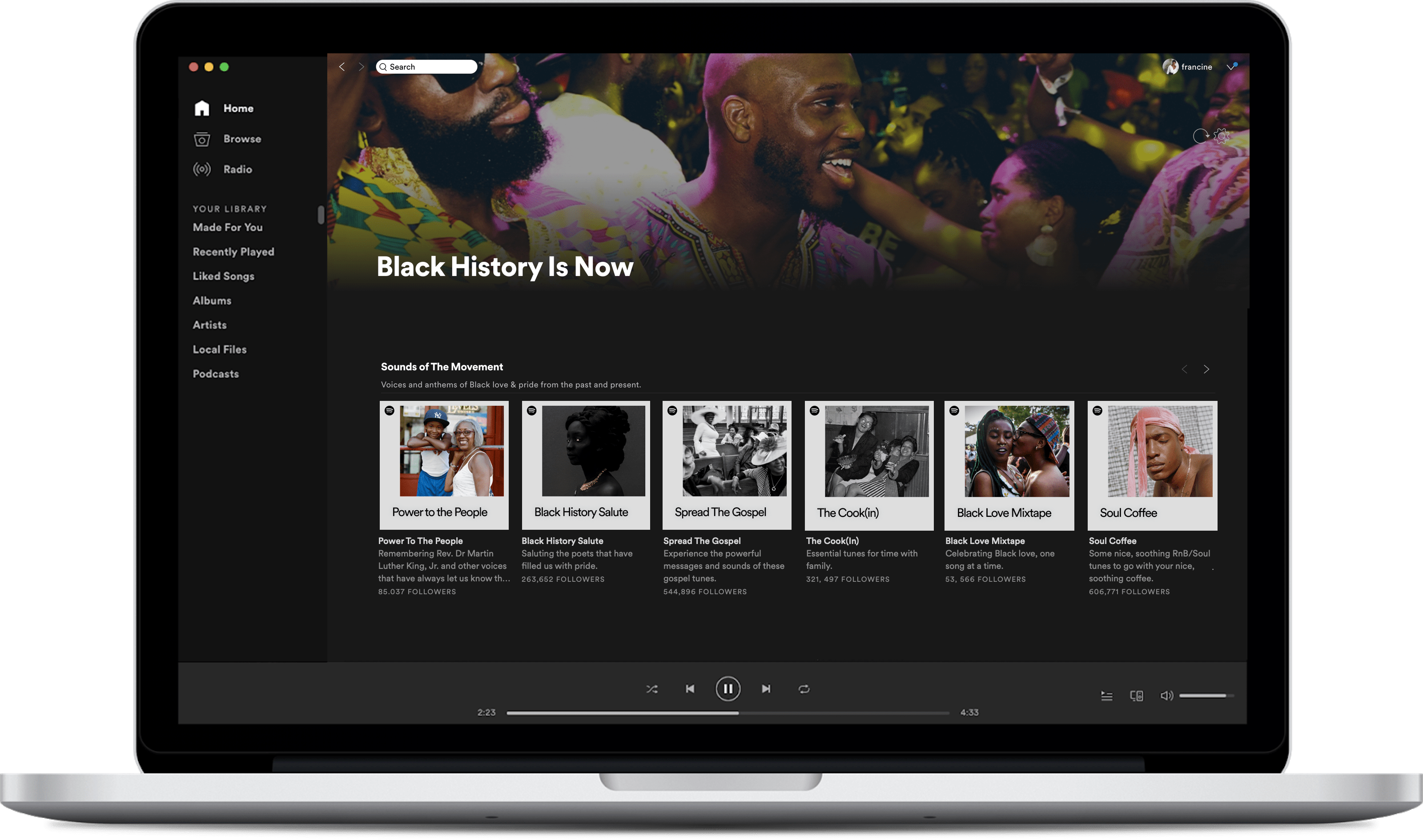The height and width of the screenshot is (840, 1423).
Task: Toggle repeat mode
Action: (x=804, y=689)
